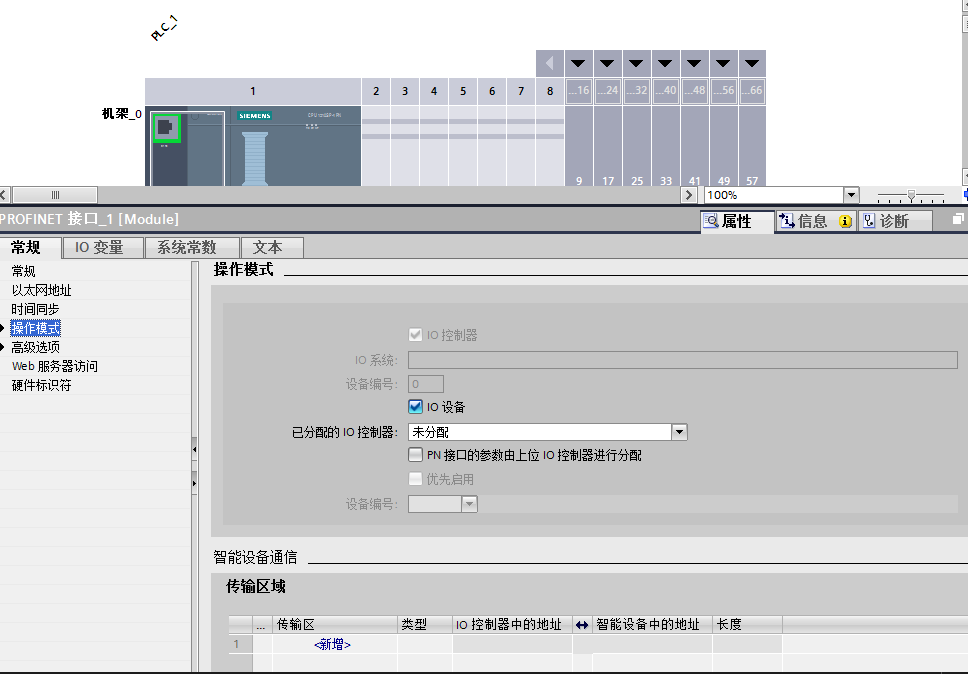Expand slot group ...56 arrow
This screenshot has height=674, width=968.
pyautogui.click(x=724, y=63)
